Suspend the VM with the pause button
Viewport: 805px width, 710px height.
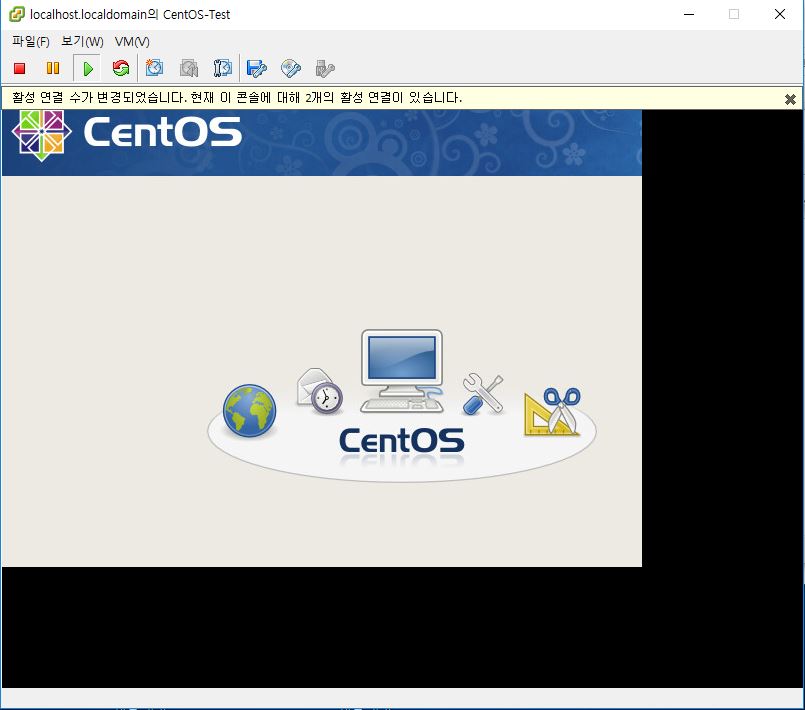(x=53, y=68)
